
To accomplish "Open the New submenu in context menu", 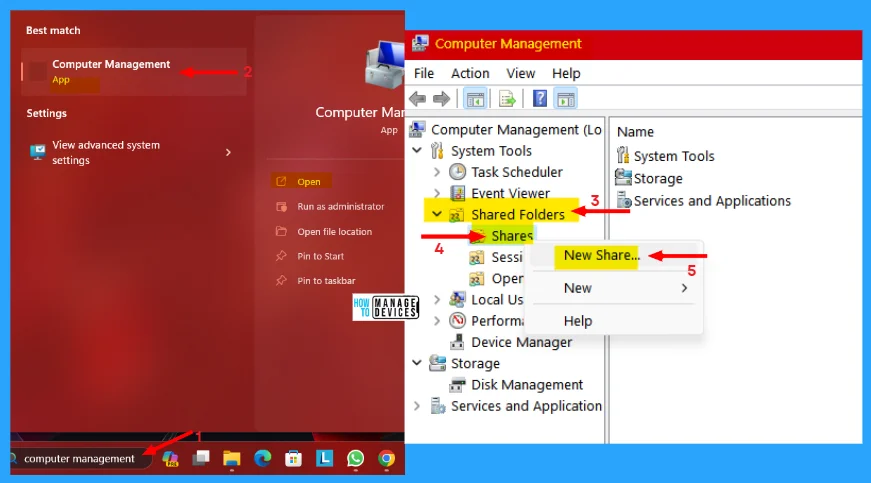I will (x=615, y=288).
